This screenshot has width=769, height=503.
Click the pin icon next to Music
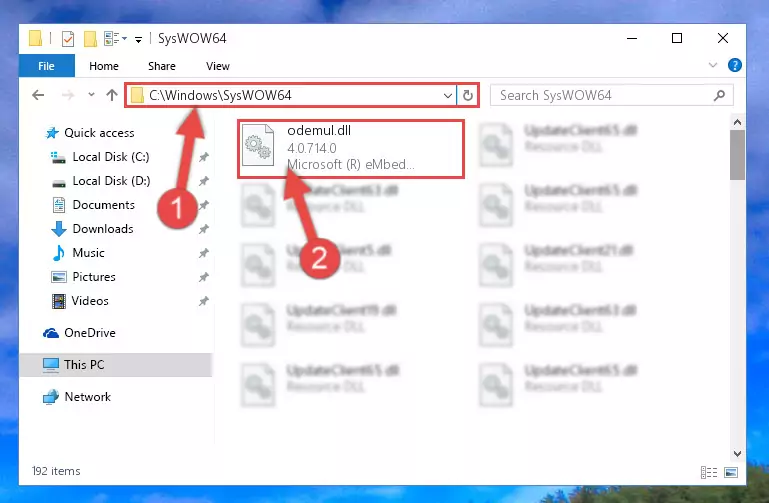[x=204, y=253]
